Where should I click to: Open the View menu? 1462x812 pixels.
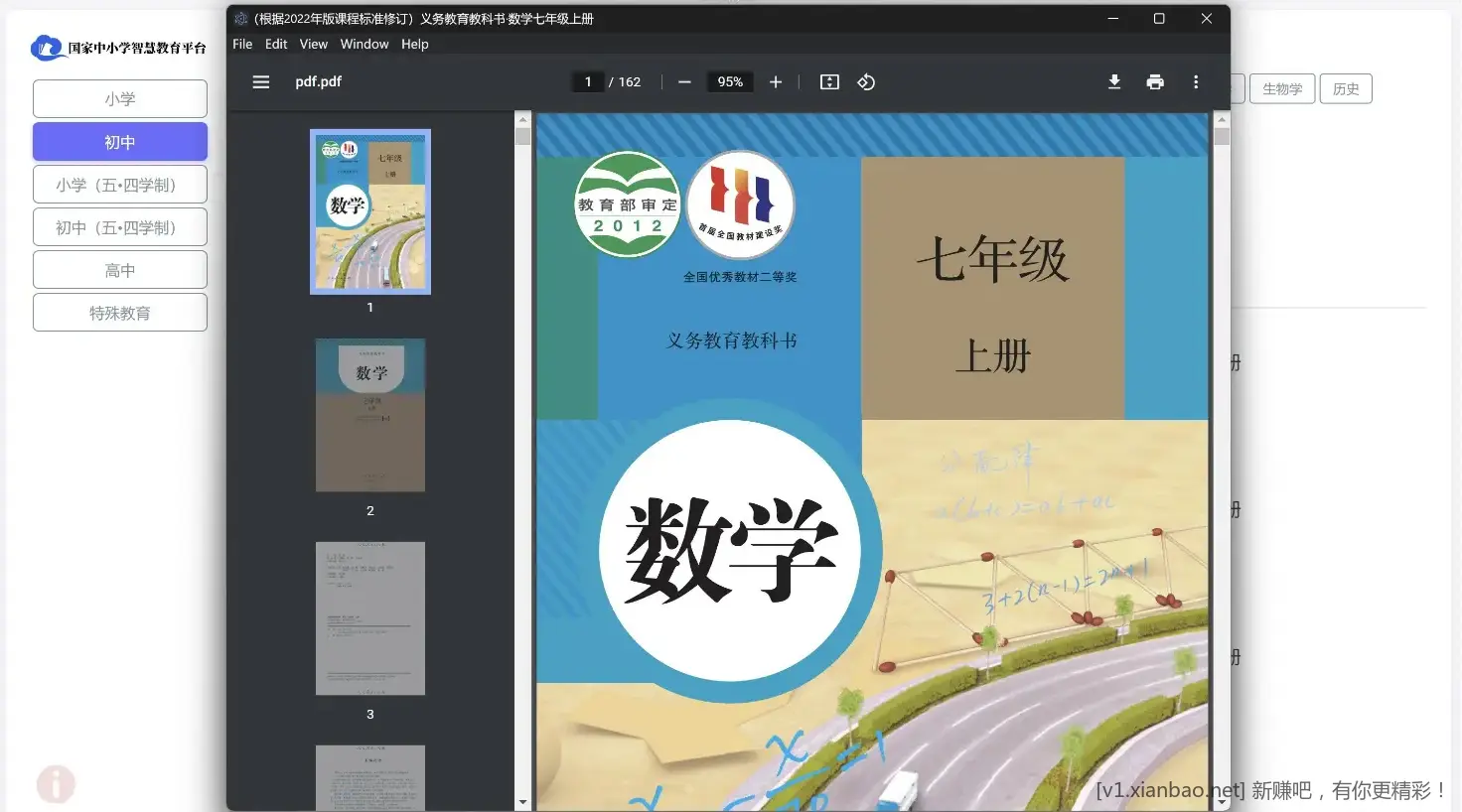pos(313,44)
